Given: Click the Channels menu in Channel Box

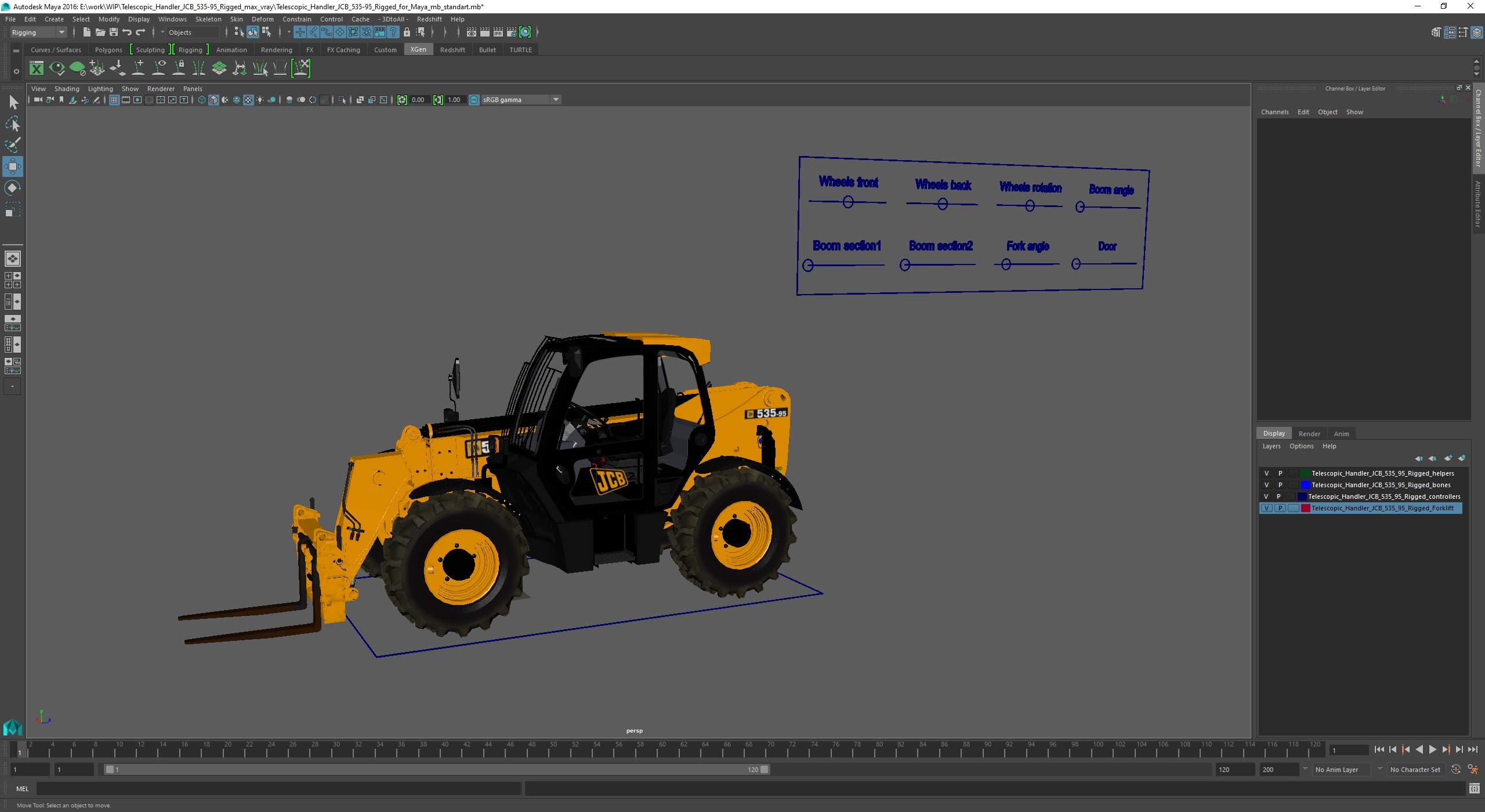Looking at the screenshot, I should click(1274, 112).
